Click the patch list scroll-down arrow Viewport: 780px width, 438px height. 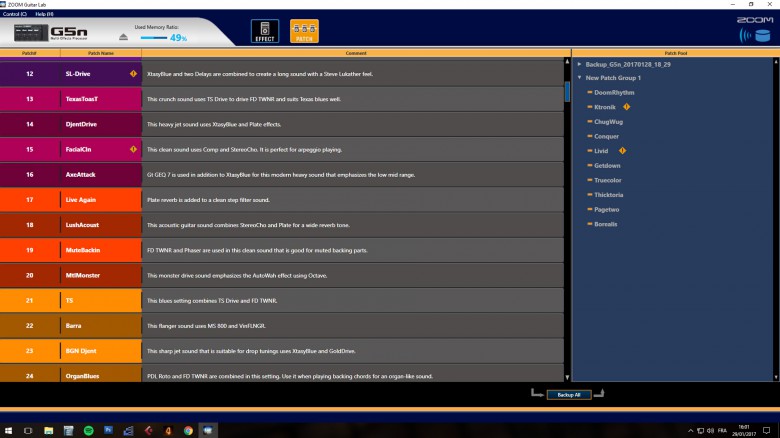coord(567,378)
